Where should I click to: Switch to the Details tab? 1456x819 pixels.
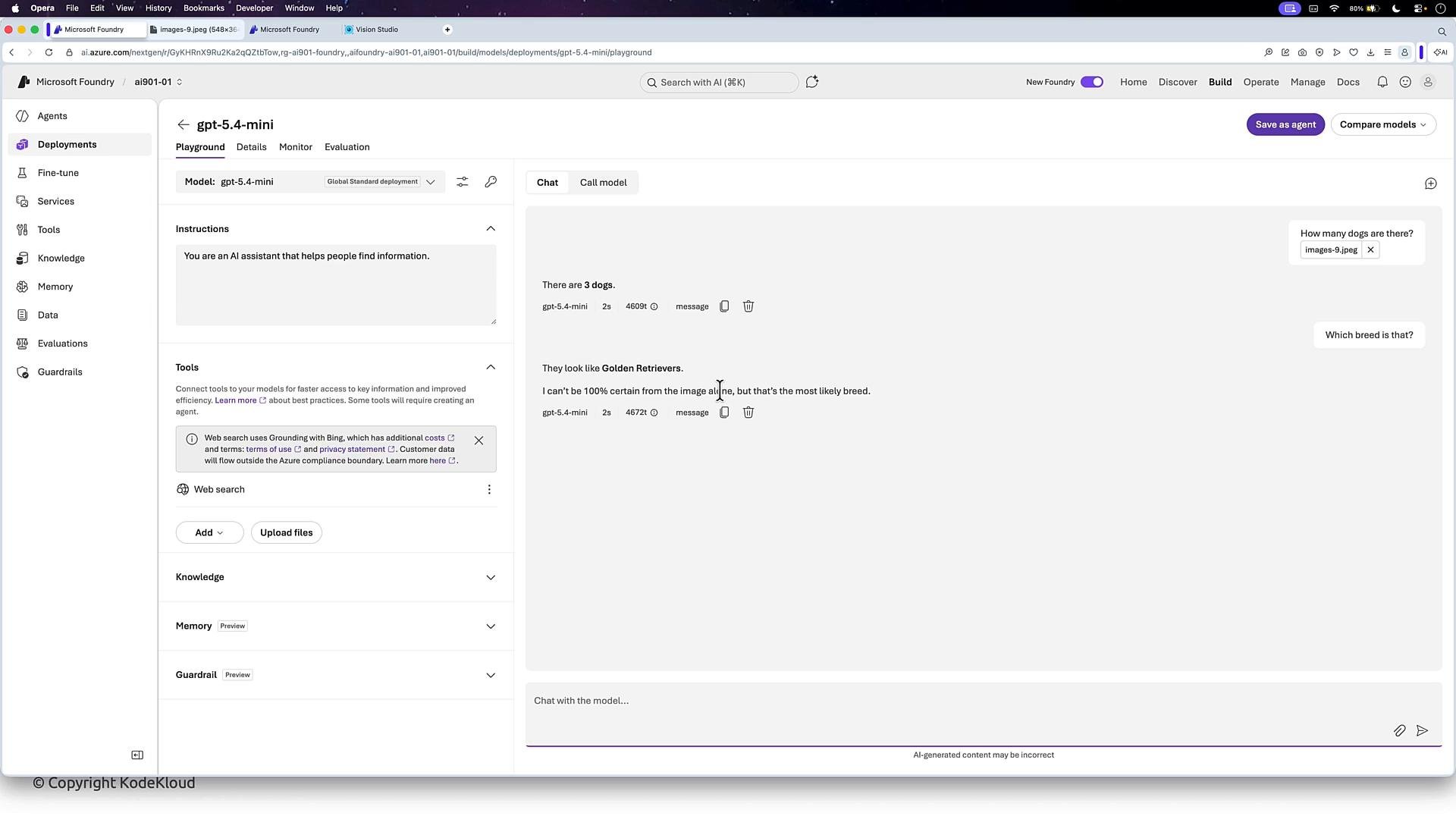pyautogui.click(x=251, y=147)
